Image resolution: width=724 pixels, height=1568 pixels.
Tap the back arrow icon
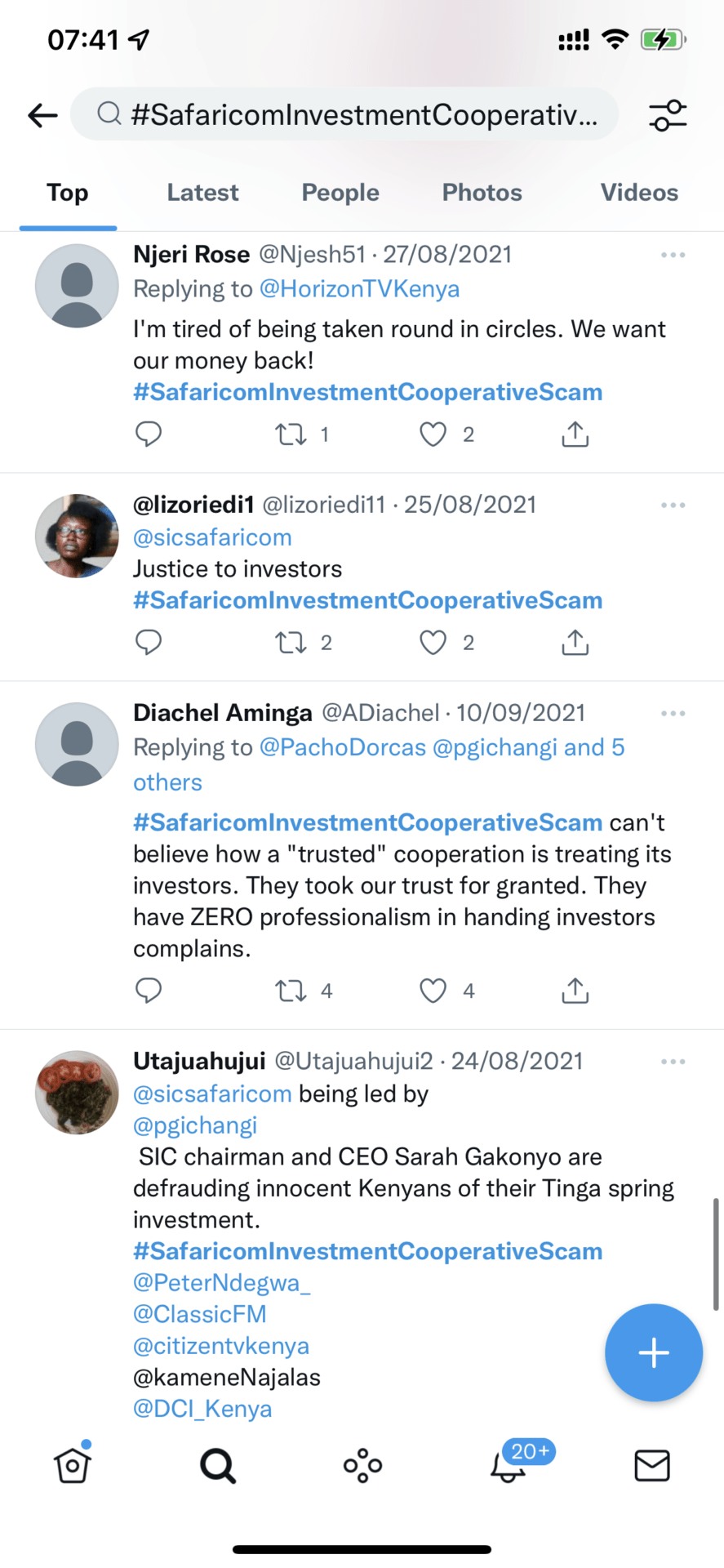42,115
